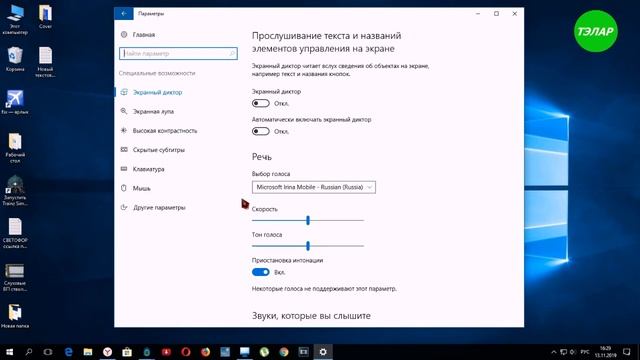The width and height of the screenshot is (640, 360).
Task: Click the Settings gear taskbar icon
Action: [x=323, y=352]
